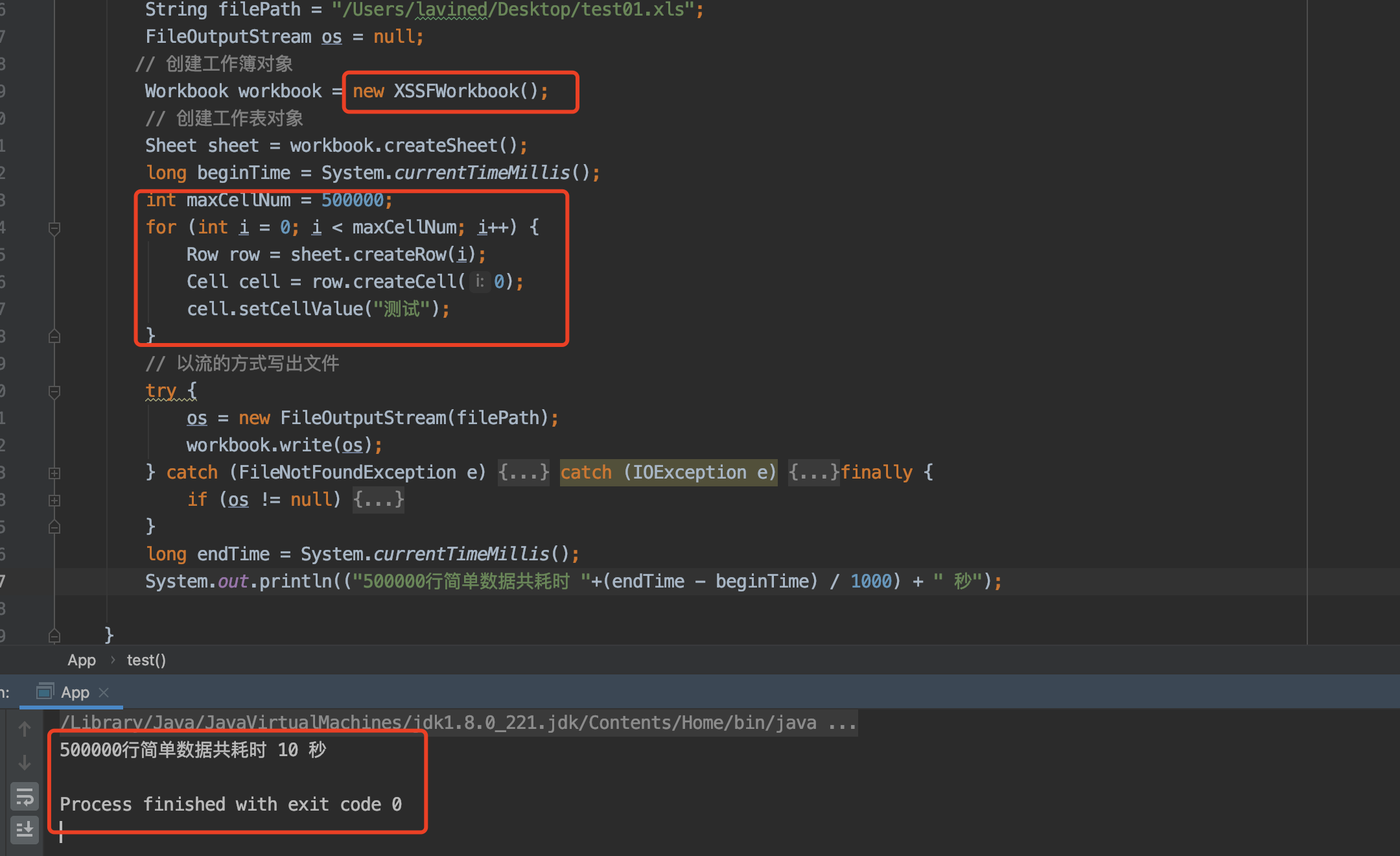
Task: Click the console scroll up arrow icon
Action: (25, 729)
